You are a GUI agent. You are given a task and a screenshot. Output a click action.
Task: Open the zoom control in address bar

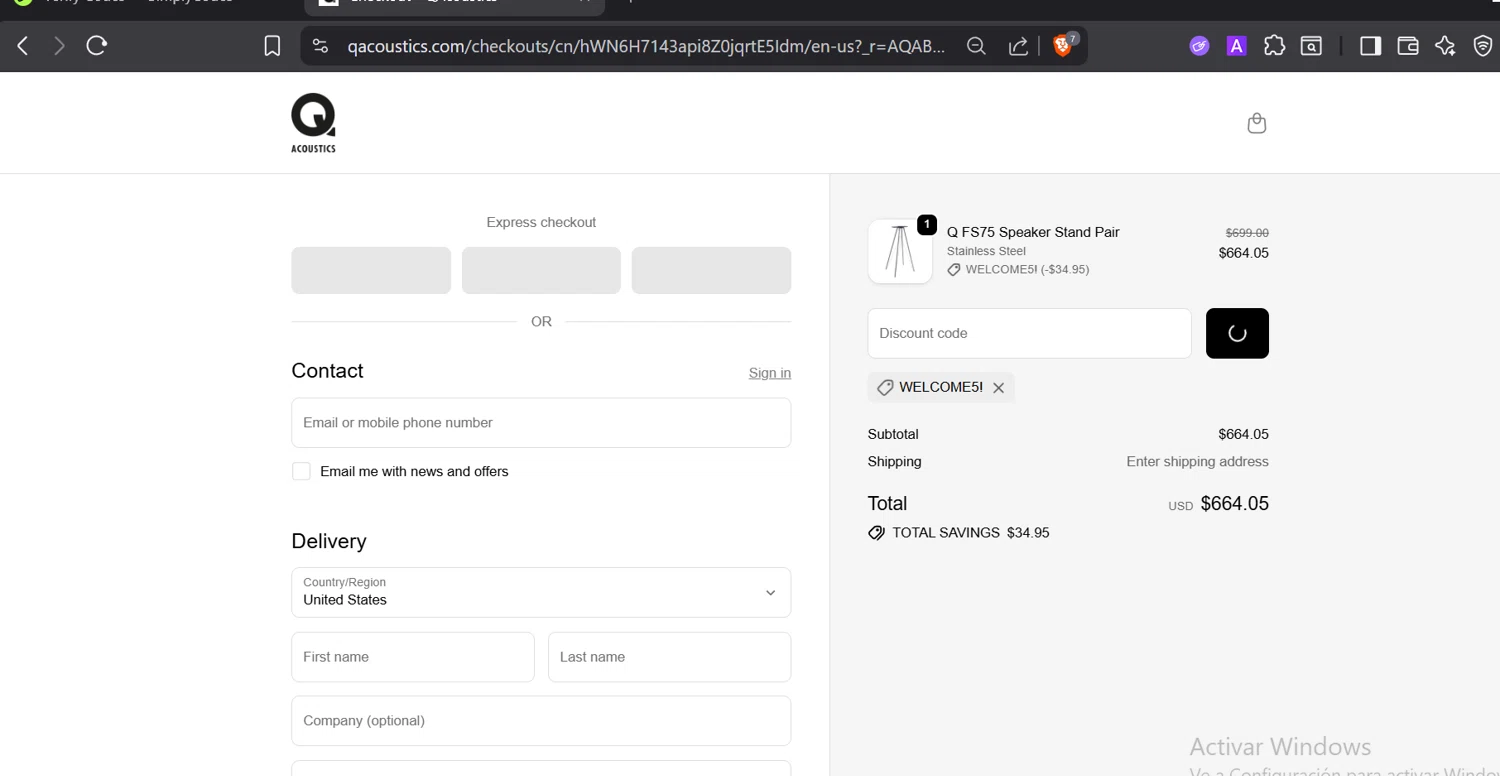pyautogui.click(x=976, y=46)
